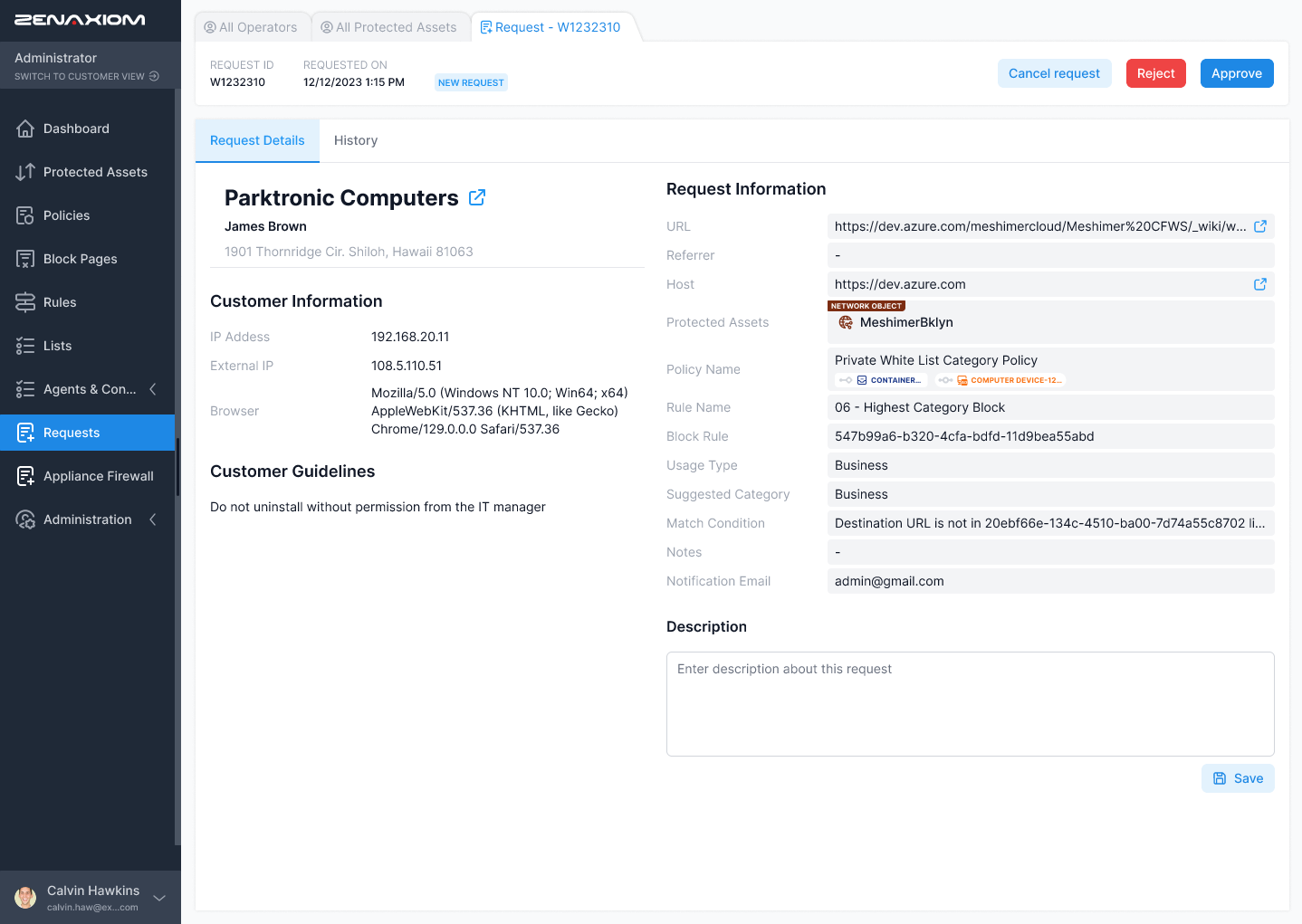
Task: Click the switch to customer view arrow icon
Action: coord(154,76)
